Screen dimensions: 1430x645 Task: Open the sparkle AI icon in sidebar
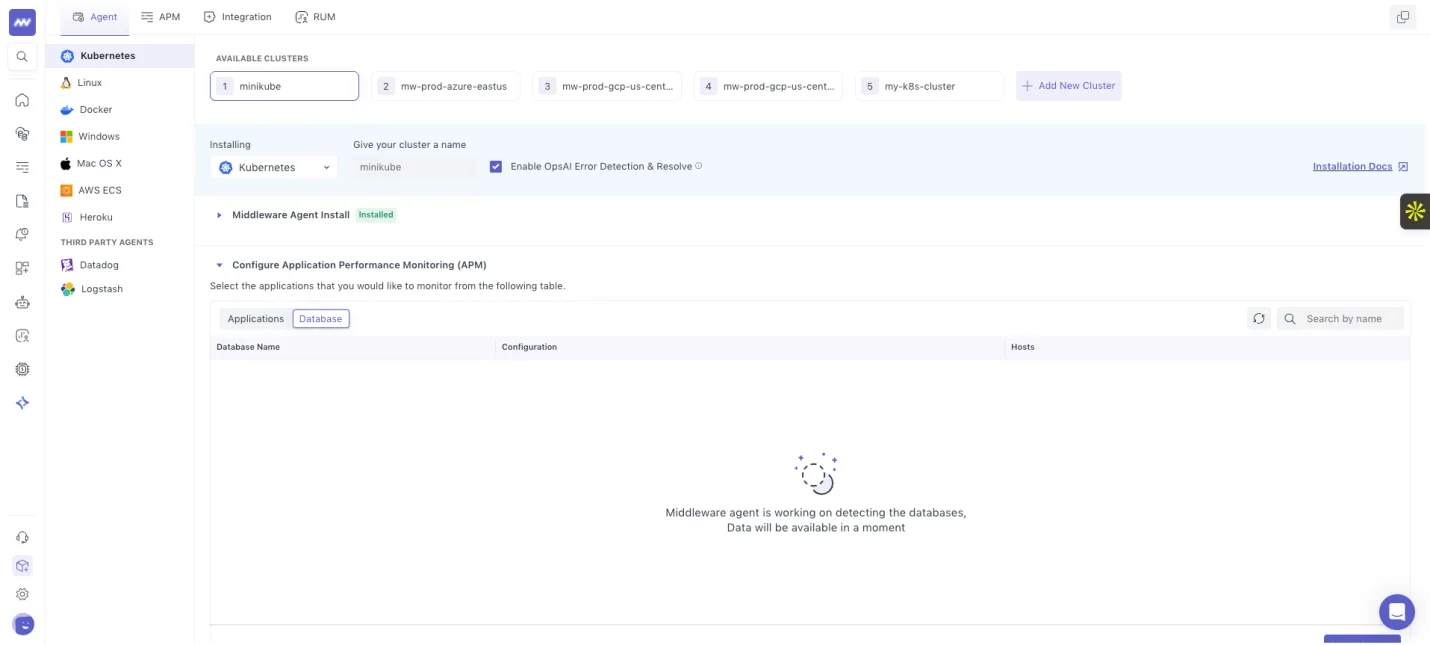pyautogui.click(x=22, y=403)
